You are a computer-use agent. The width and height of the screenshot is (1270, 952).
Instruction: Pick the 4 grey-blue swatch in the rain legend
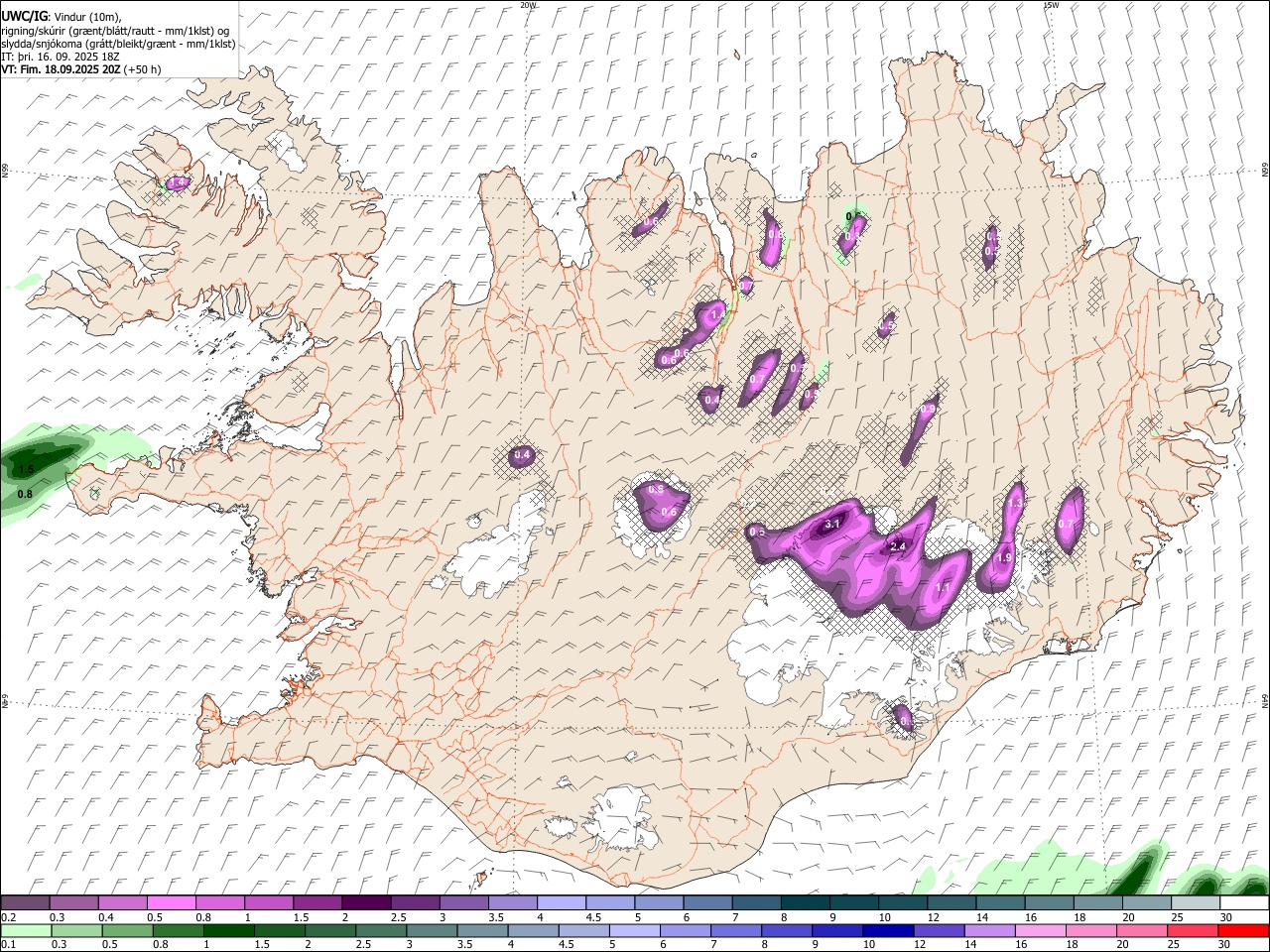(533, 931)
